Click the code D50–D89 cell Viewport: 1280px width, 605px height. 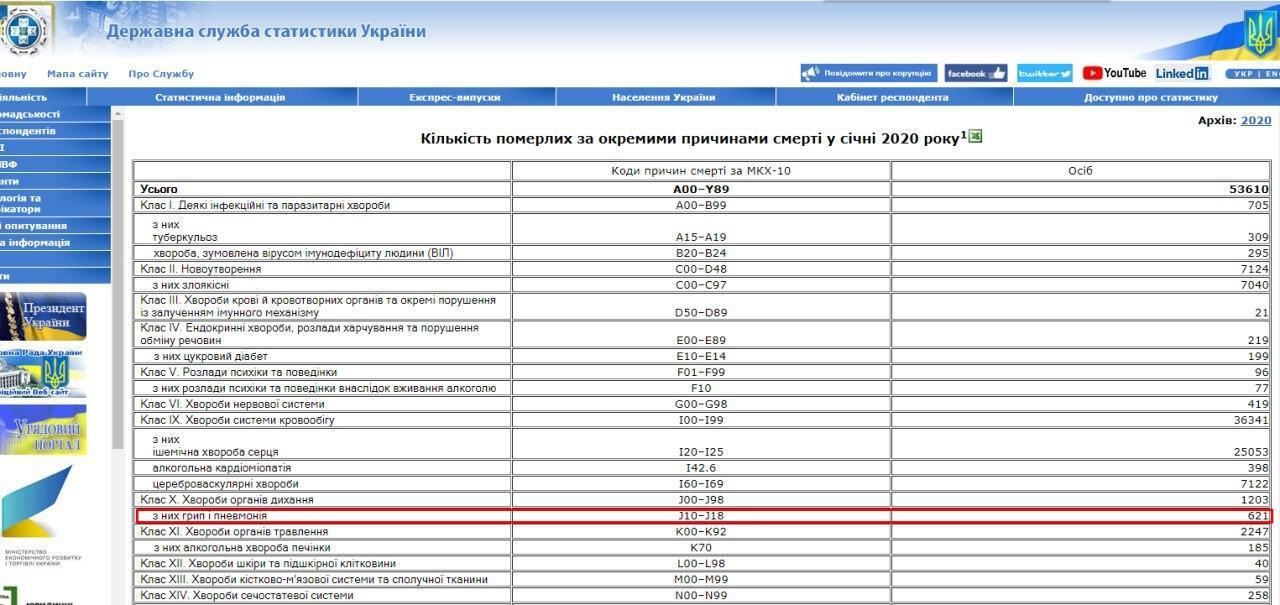[x=700, y=306]
